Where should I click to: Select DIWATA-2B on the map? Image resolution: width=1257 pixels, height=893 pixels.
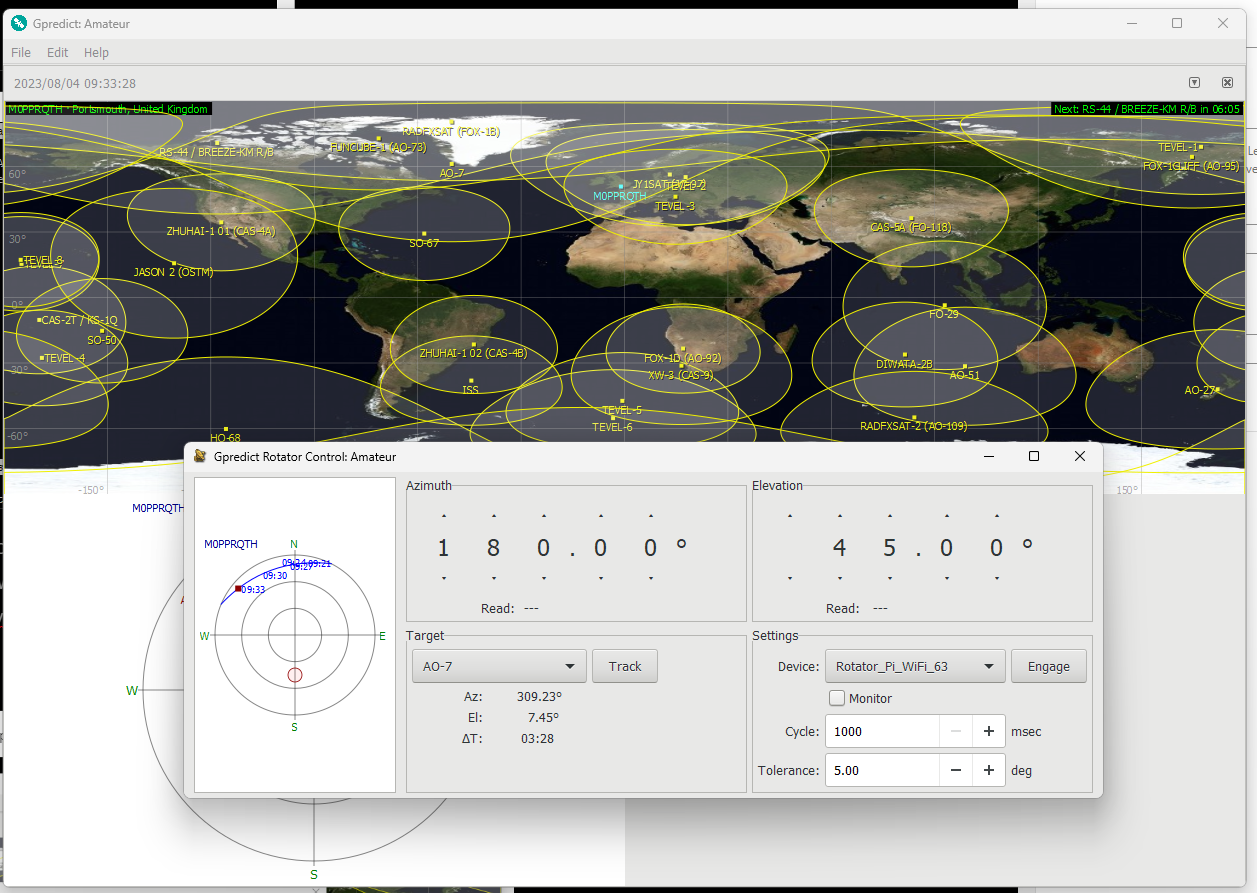(904, 360)
